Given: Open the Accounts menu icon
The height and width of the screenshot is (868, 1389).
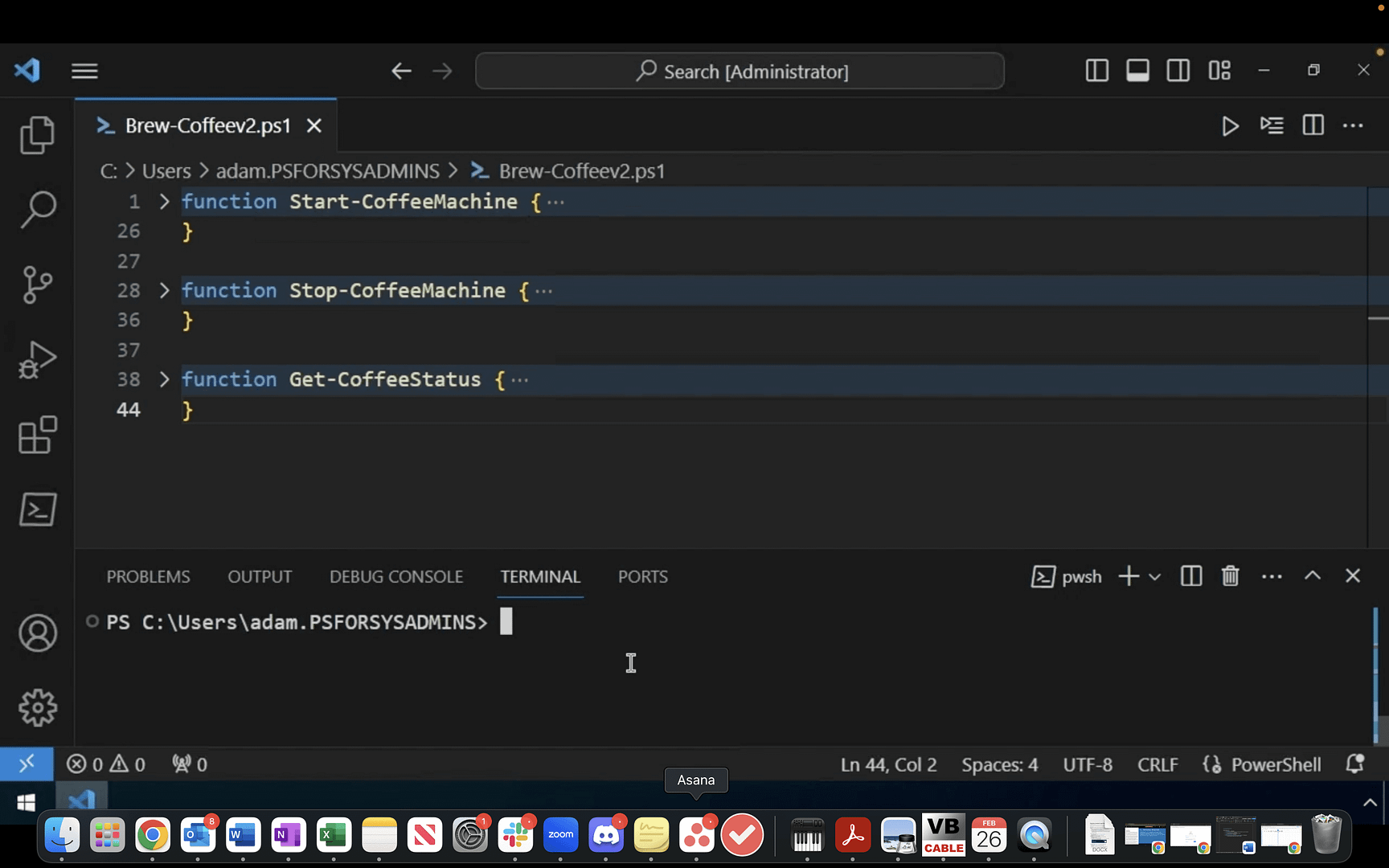Looking at the screenshot, I should pyautogui.click(x=37, y=633).
